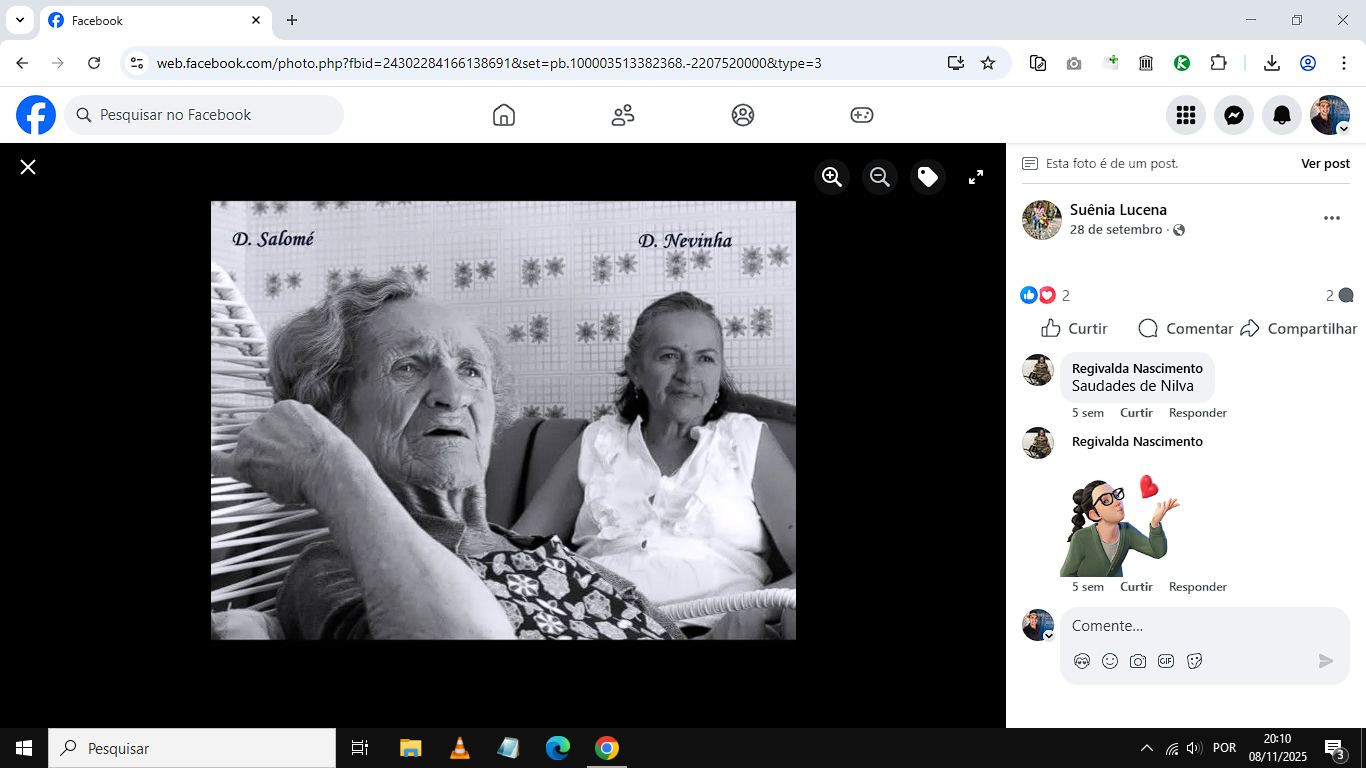Insert an emoji in the comment
This screenshot has height=768, width=1366.
click(1110, 661)
